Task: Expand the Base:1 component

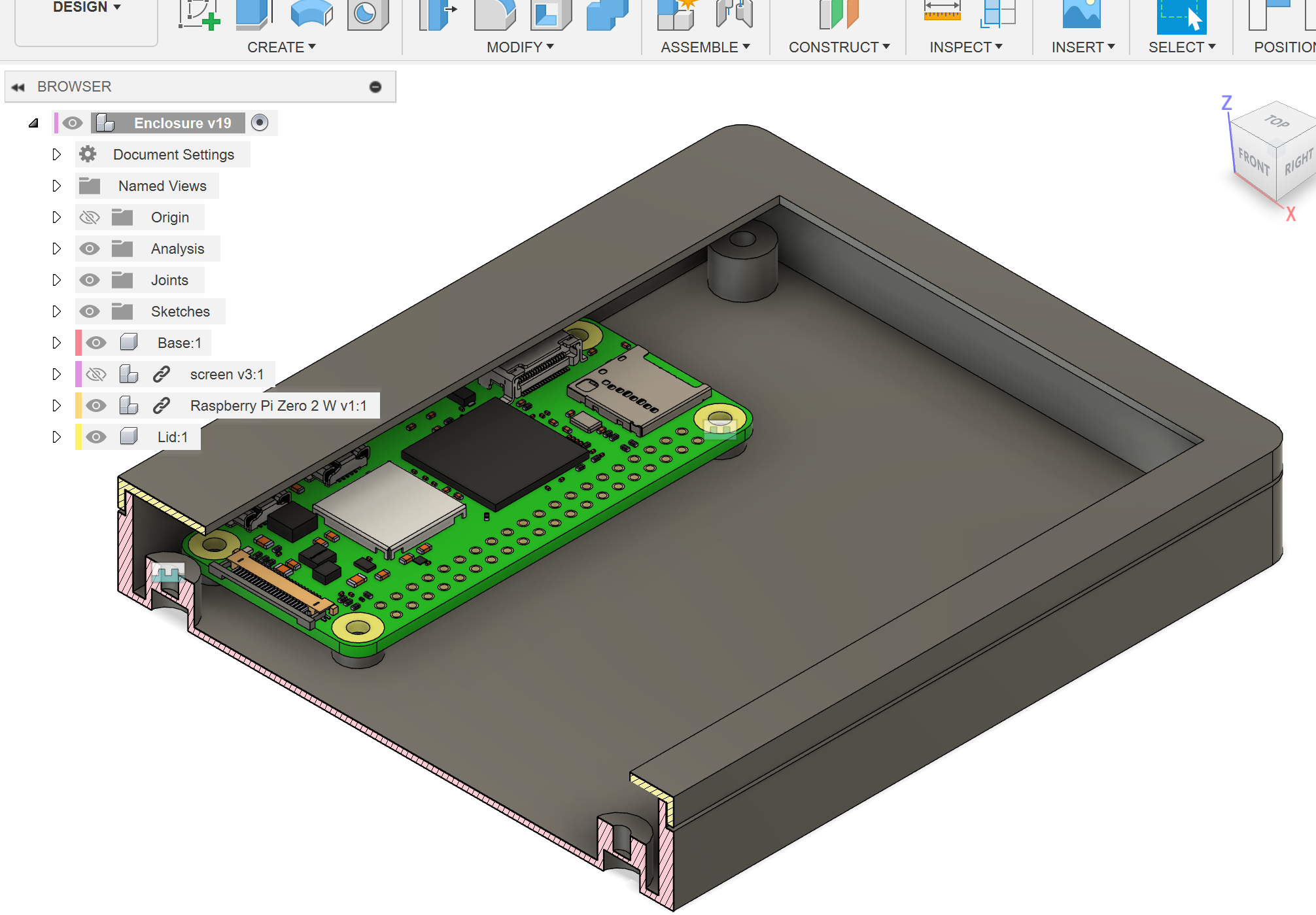Action: click(x=56, y=343)
